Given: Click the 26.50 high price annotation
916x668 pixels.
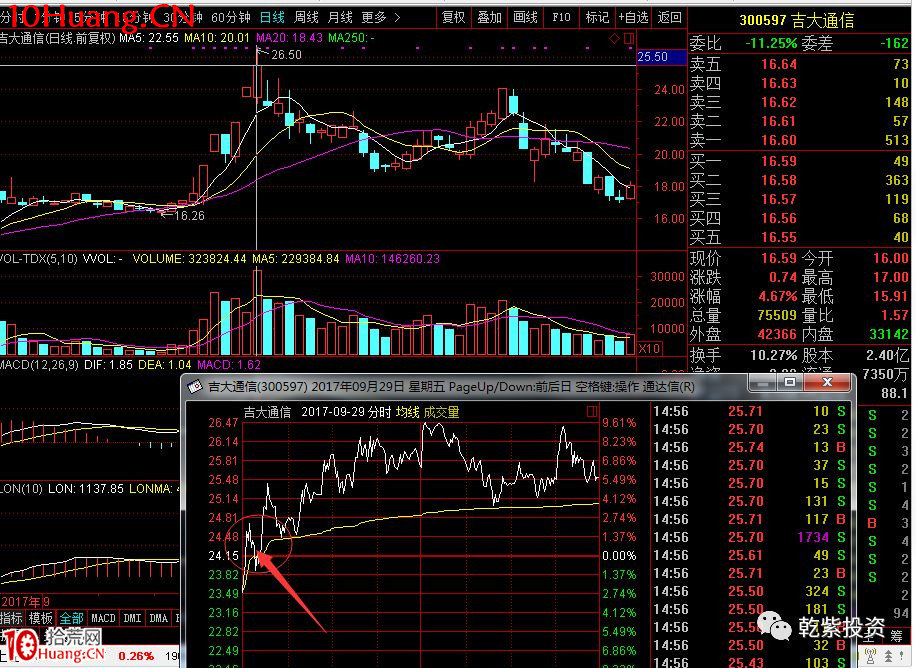Looking at the screenshot, I should (x=286, y=55).
